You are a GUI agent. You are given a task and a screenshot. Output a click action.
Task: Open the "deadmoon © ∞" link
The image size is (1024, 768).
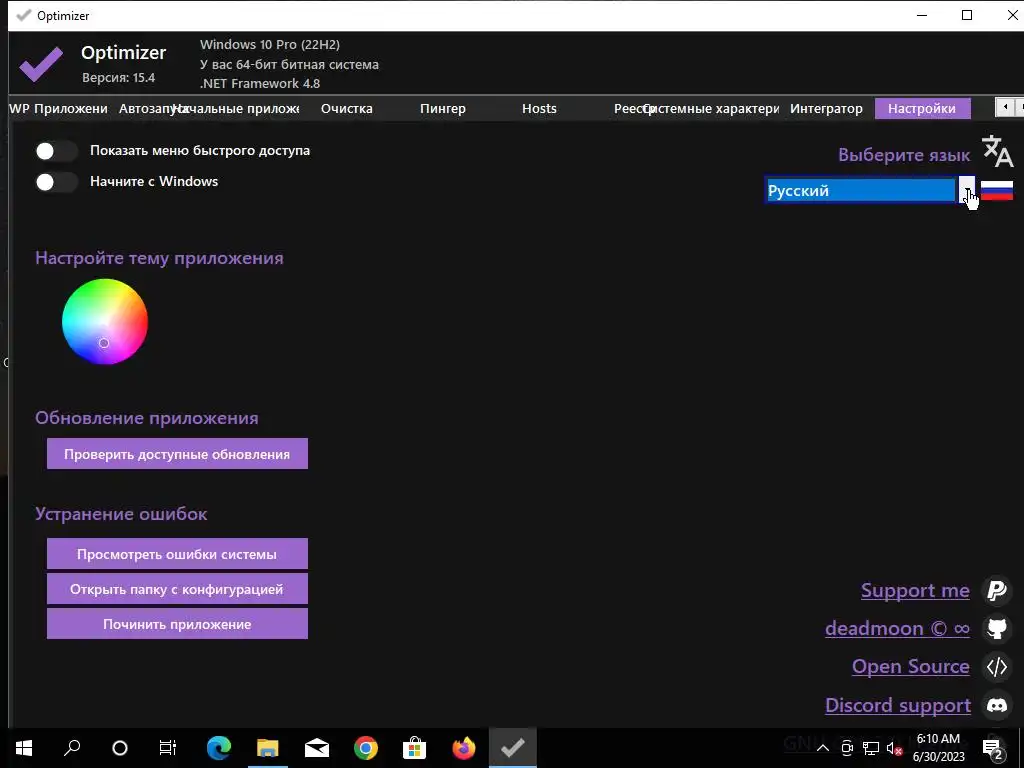point(897,628)
